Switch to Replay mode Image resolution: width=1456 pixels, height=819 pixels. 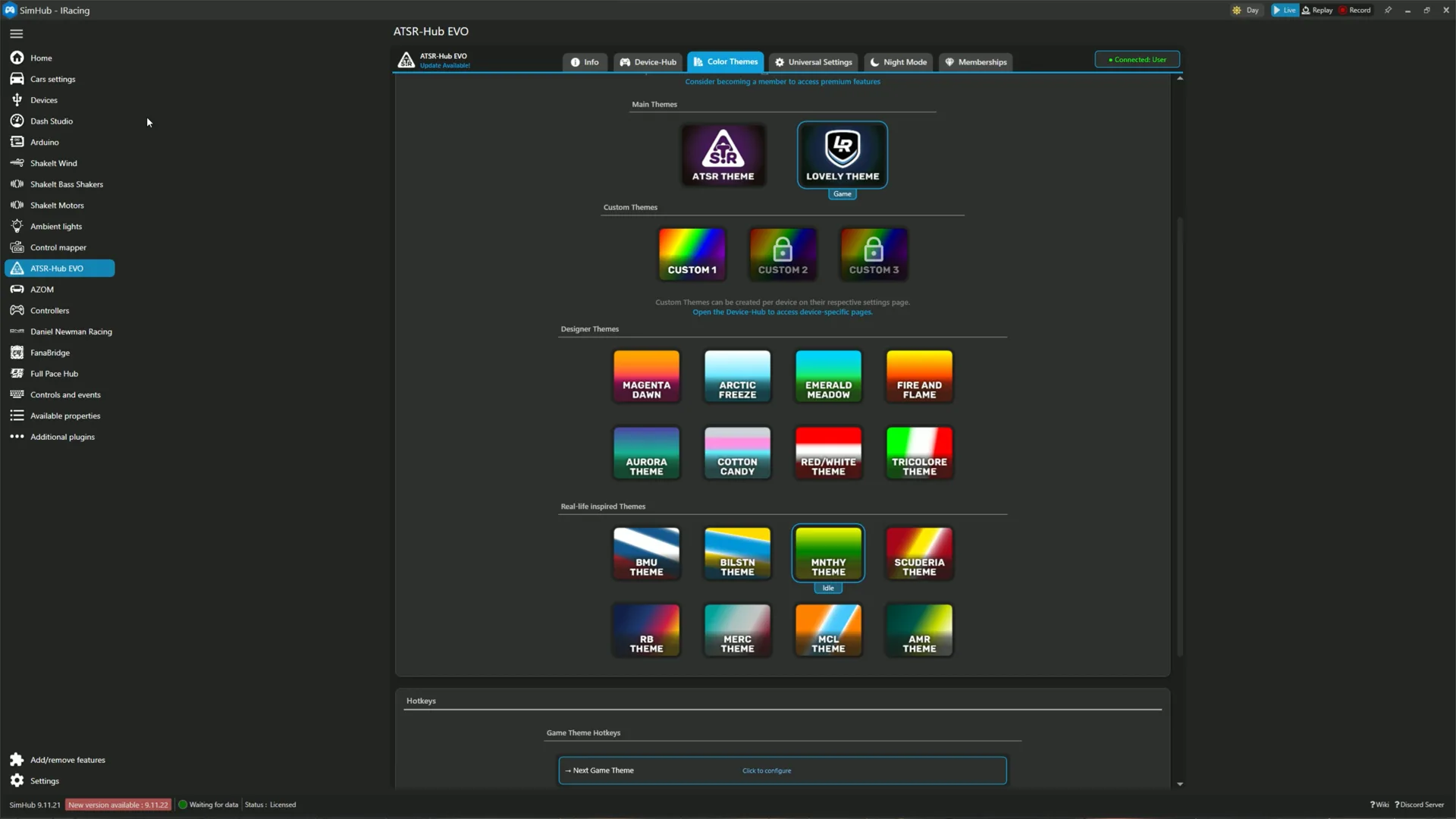[x=1317, y=10]
